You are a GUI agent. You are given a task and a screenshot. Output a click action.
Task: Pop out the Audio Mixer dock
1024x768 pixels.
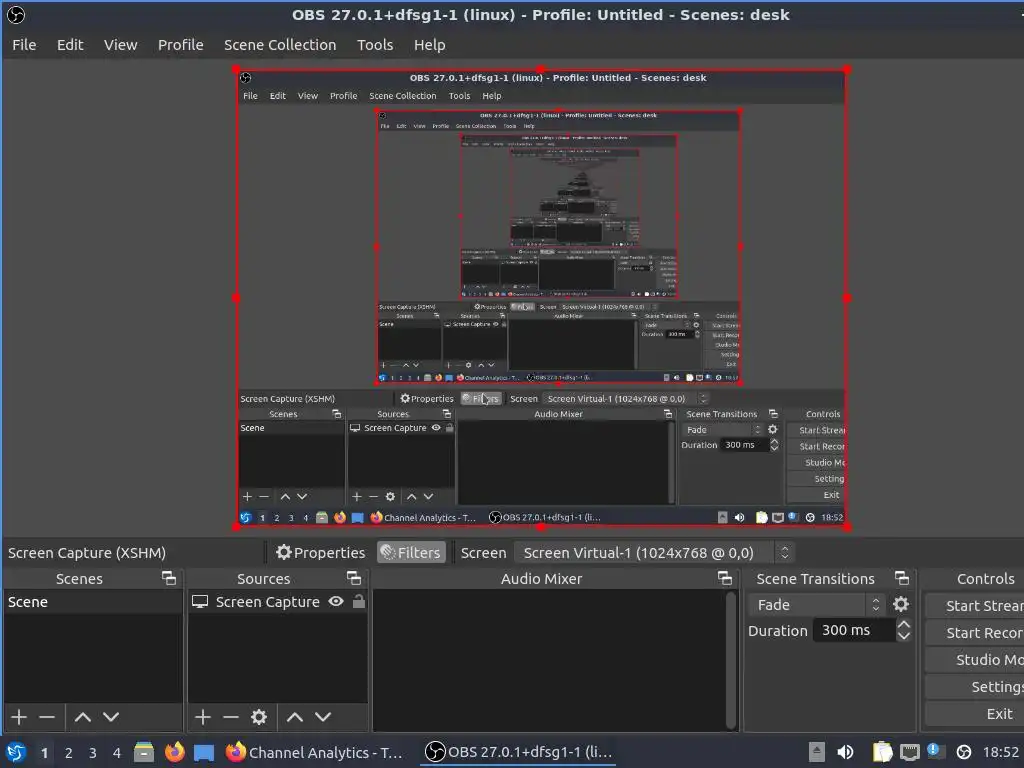(725, 578)
